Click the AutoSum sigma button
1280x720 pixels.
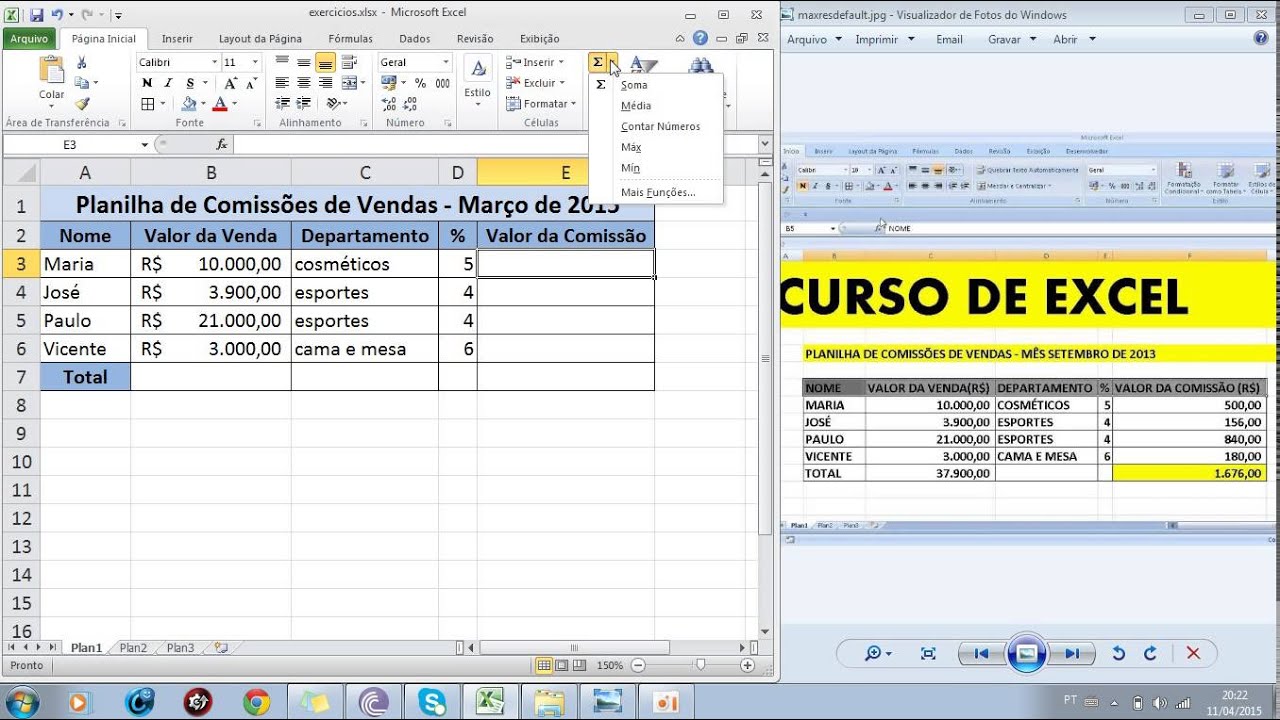tap(597, 62)
